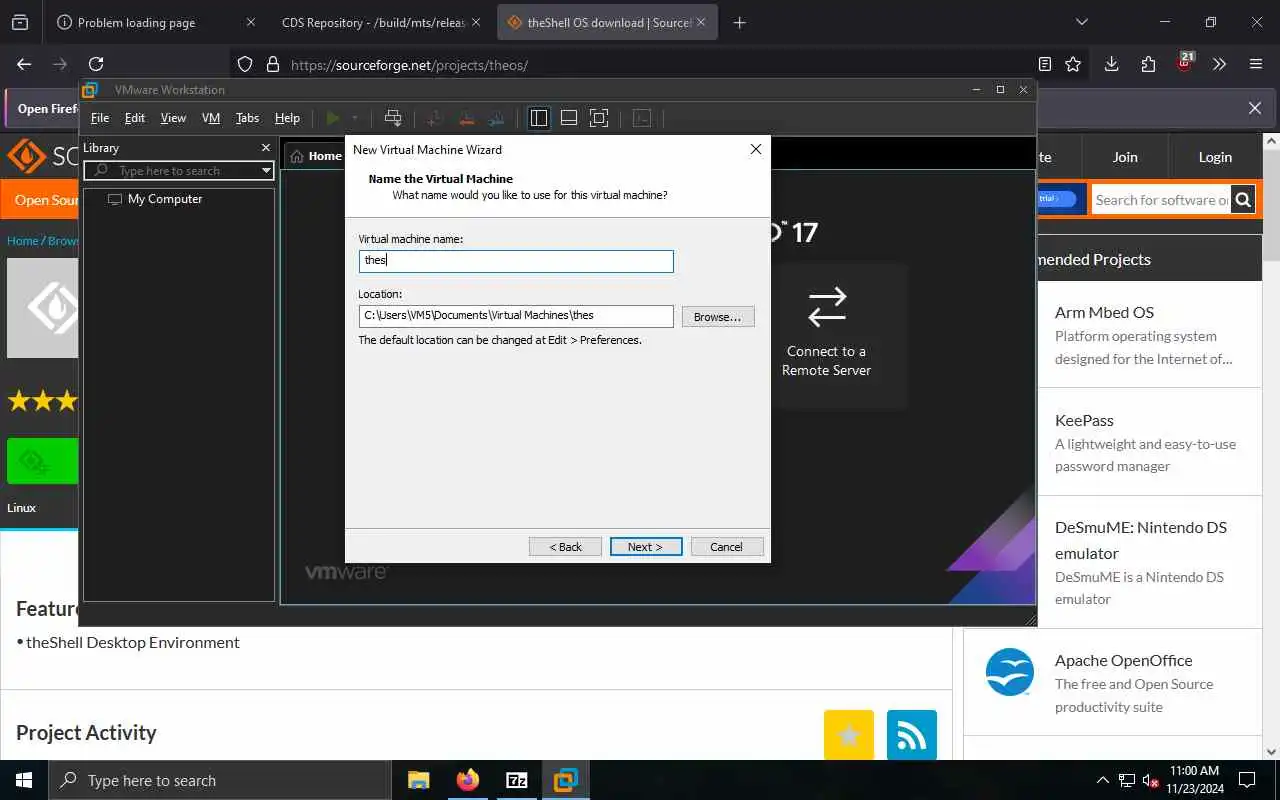Image resolution: width=1280 pixels, height=800 pixels.
Task: Click the SourceForge search magnifier button
Action: pyautogui.click(x=1243, y=200)
